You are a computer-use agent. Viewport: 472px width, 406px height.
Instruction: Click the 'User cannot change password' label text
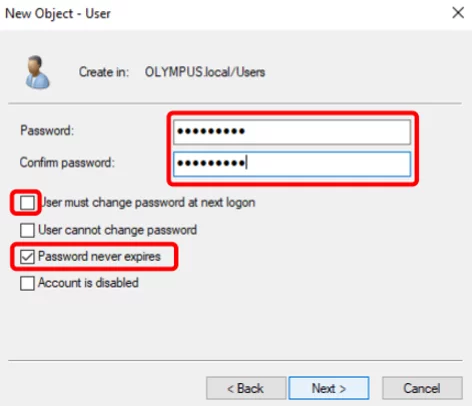(x=117, y=230)
